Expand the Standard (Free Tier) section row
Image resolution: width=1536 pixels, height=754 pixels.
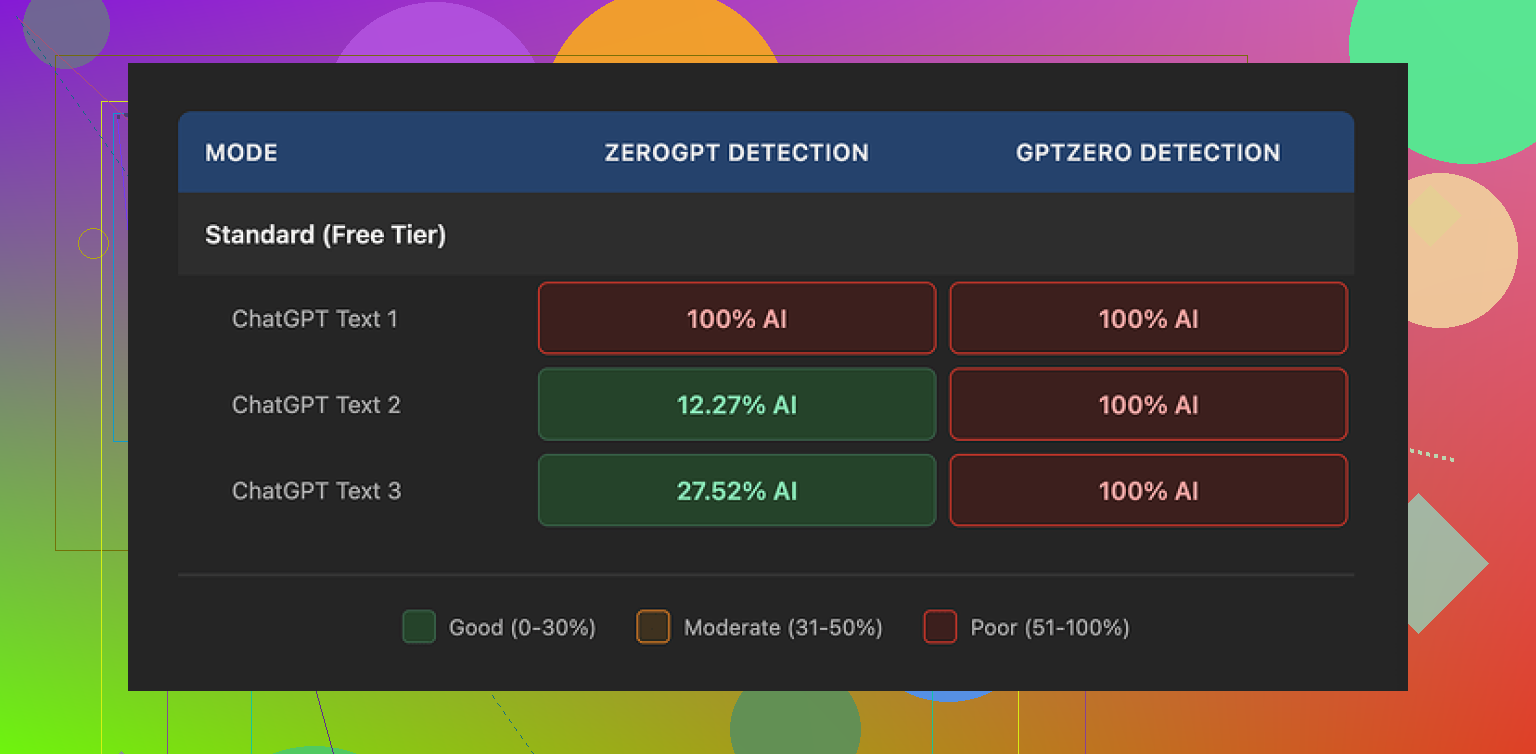[x=325, y=235]
